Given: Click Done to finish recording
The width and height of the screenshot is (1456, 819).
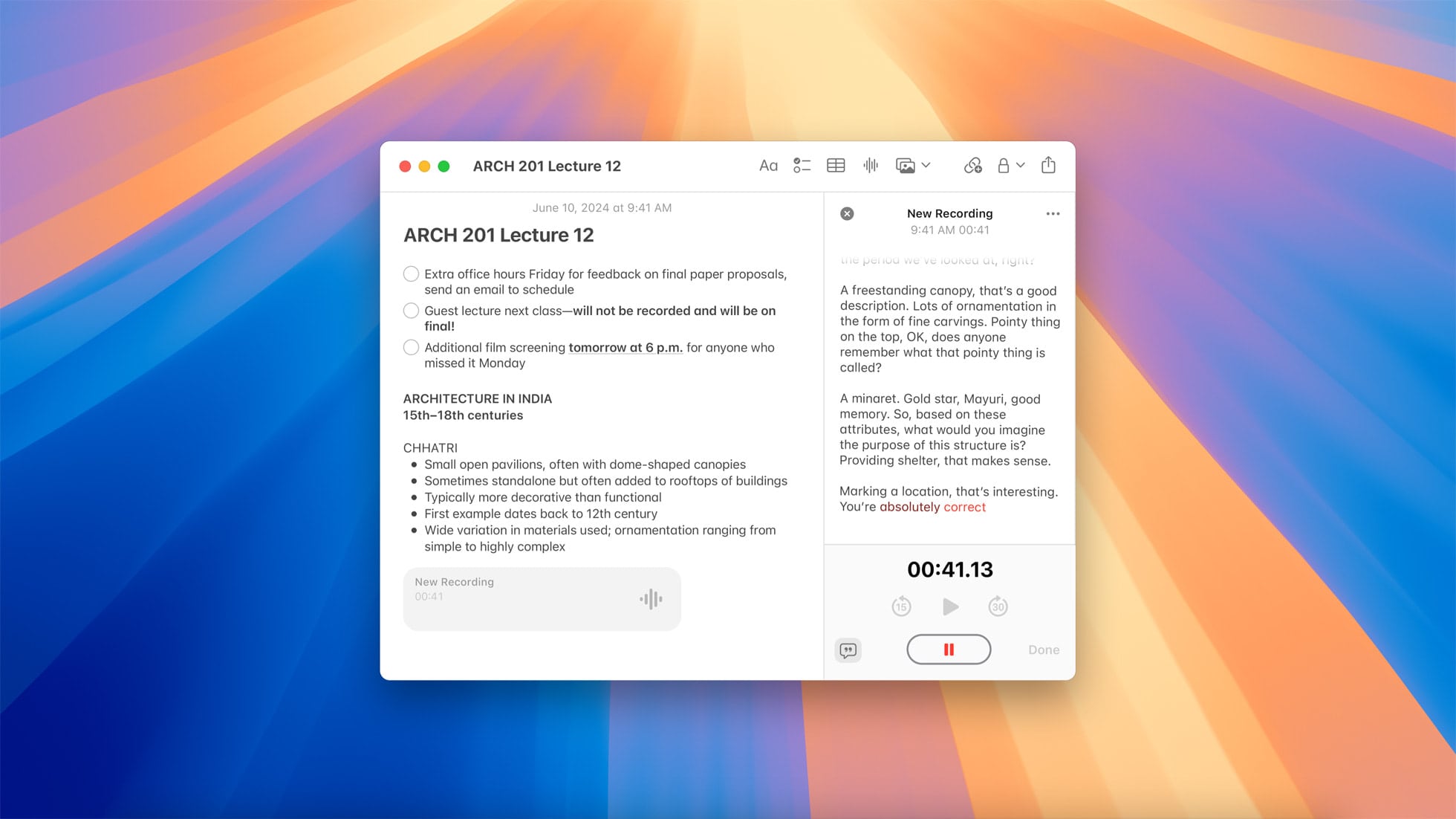Looking at the screenshot, I should point(1043,649).
